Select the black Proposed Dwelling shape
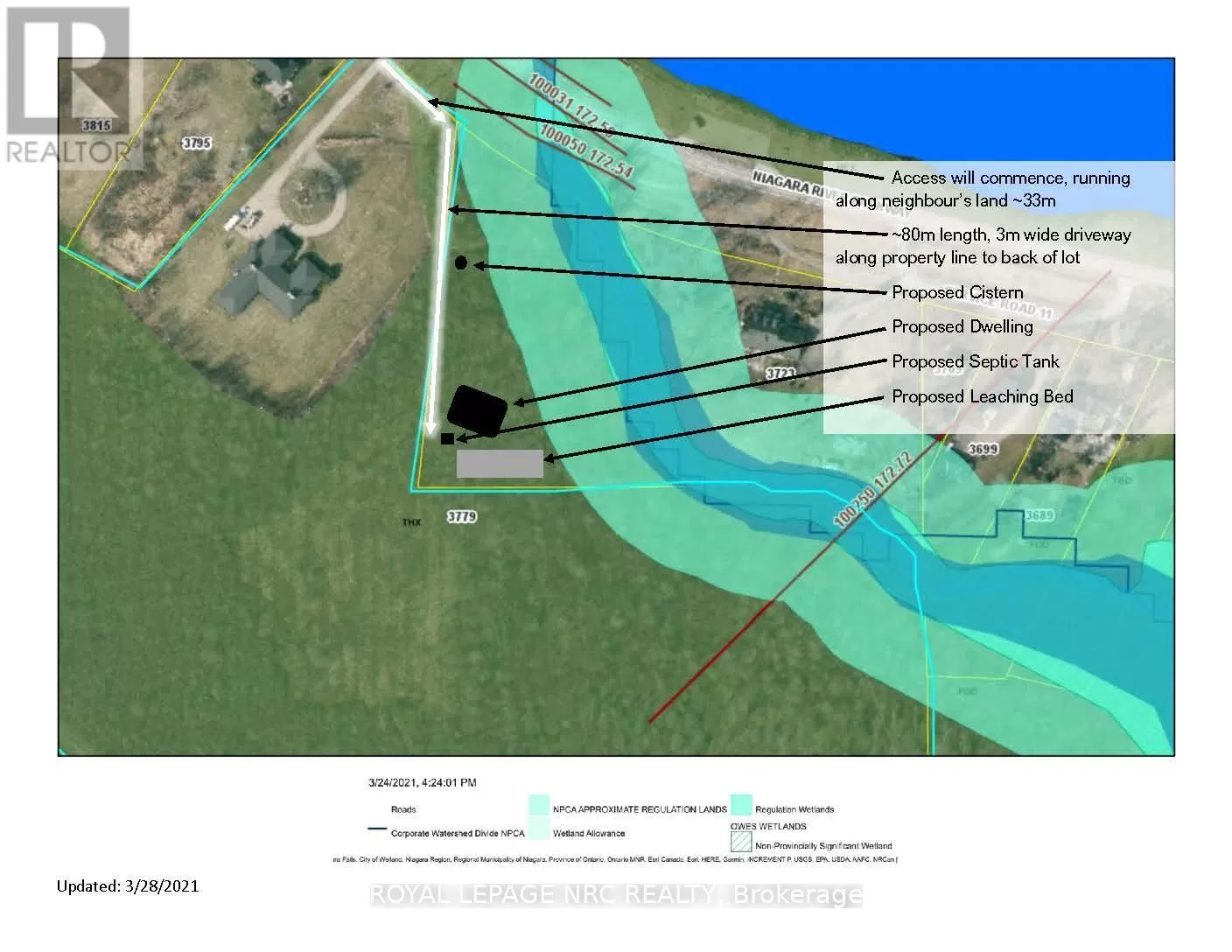The image size is (1232, 952). click(x=477, y=409)
